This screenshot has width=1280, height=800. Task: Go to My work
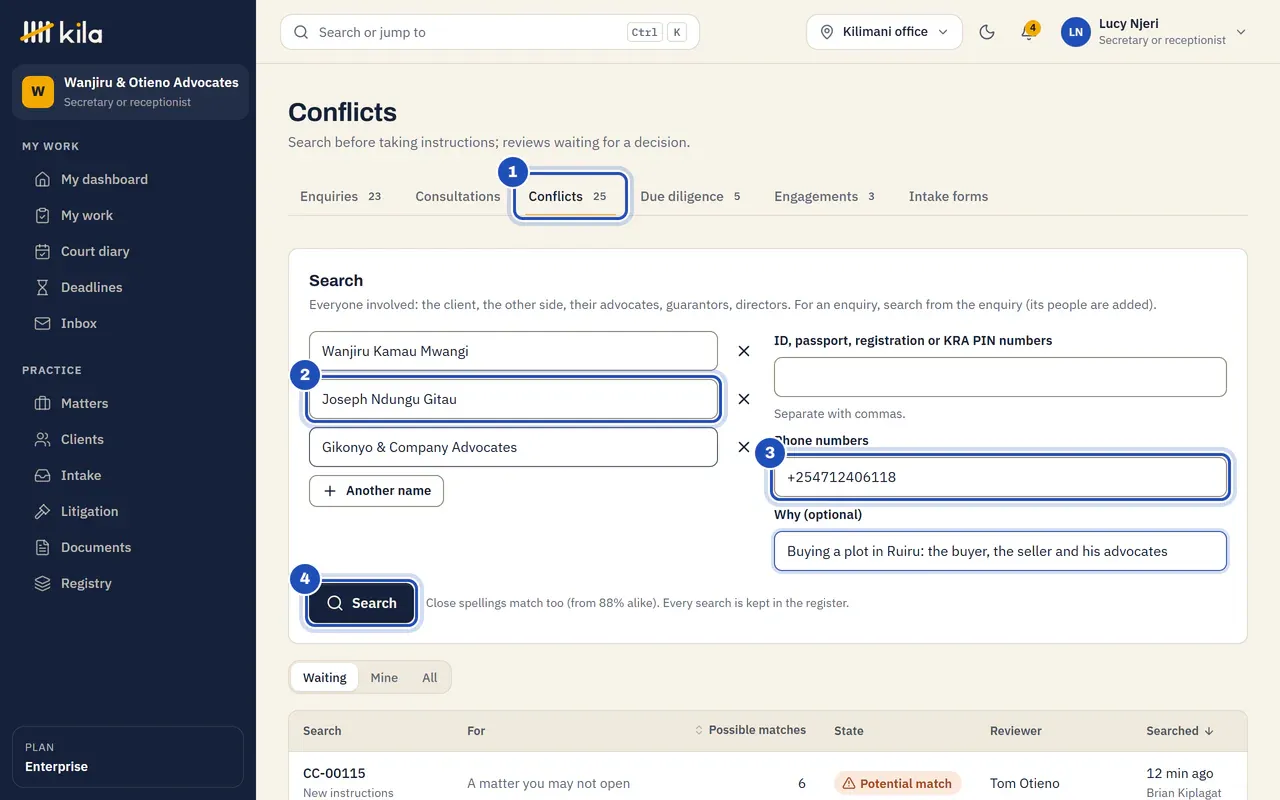(x=128, y=216)
